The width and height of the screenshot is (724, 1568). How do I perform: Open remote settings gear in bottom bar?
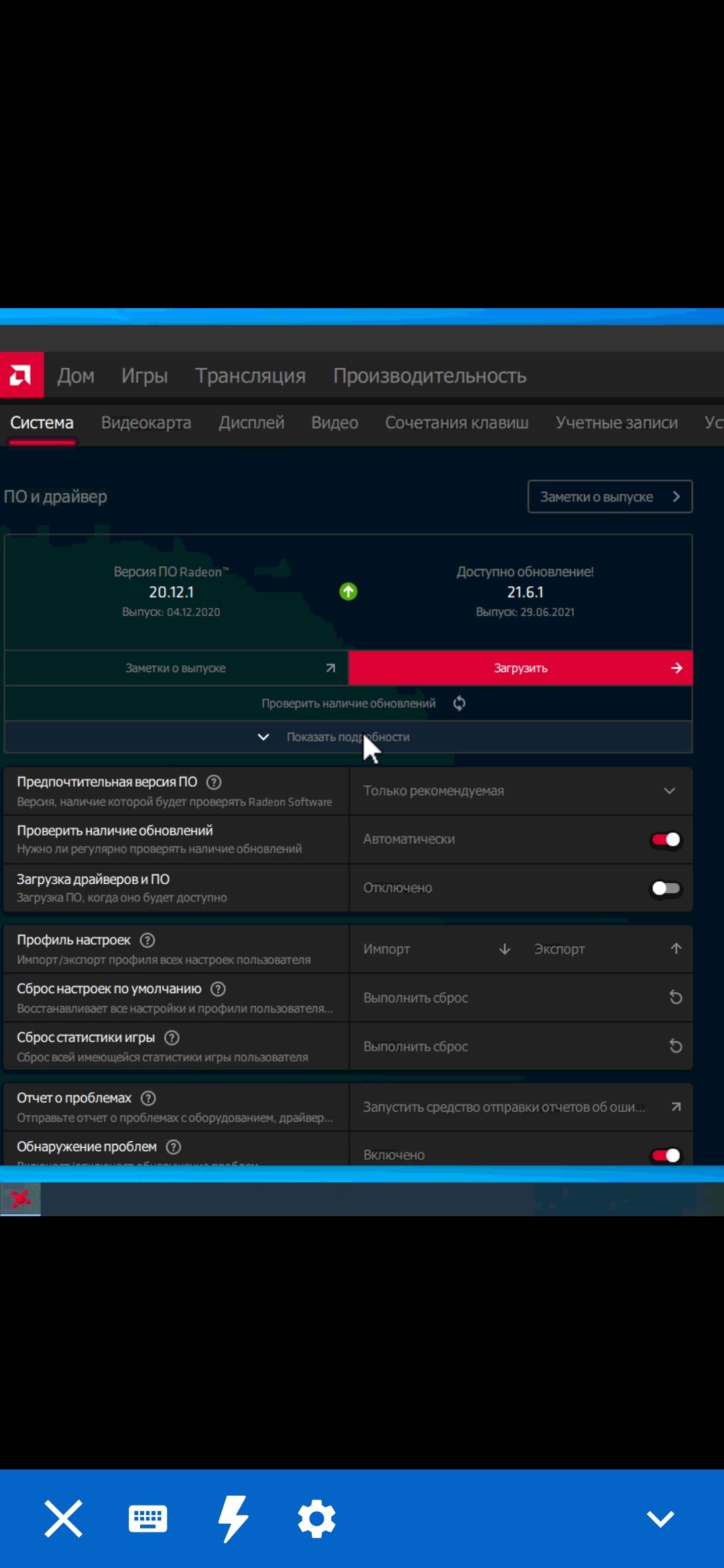click(316, 1518)
